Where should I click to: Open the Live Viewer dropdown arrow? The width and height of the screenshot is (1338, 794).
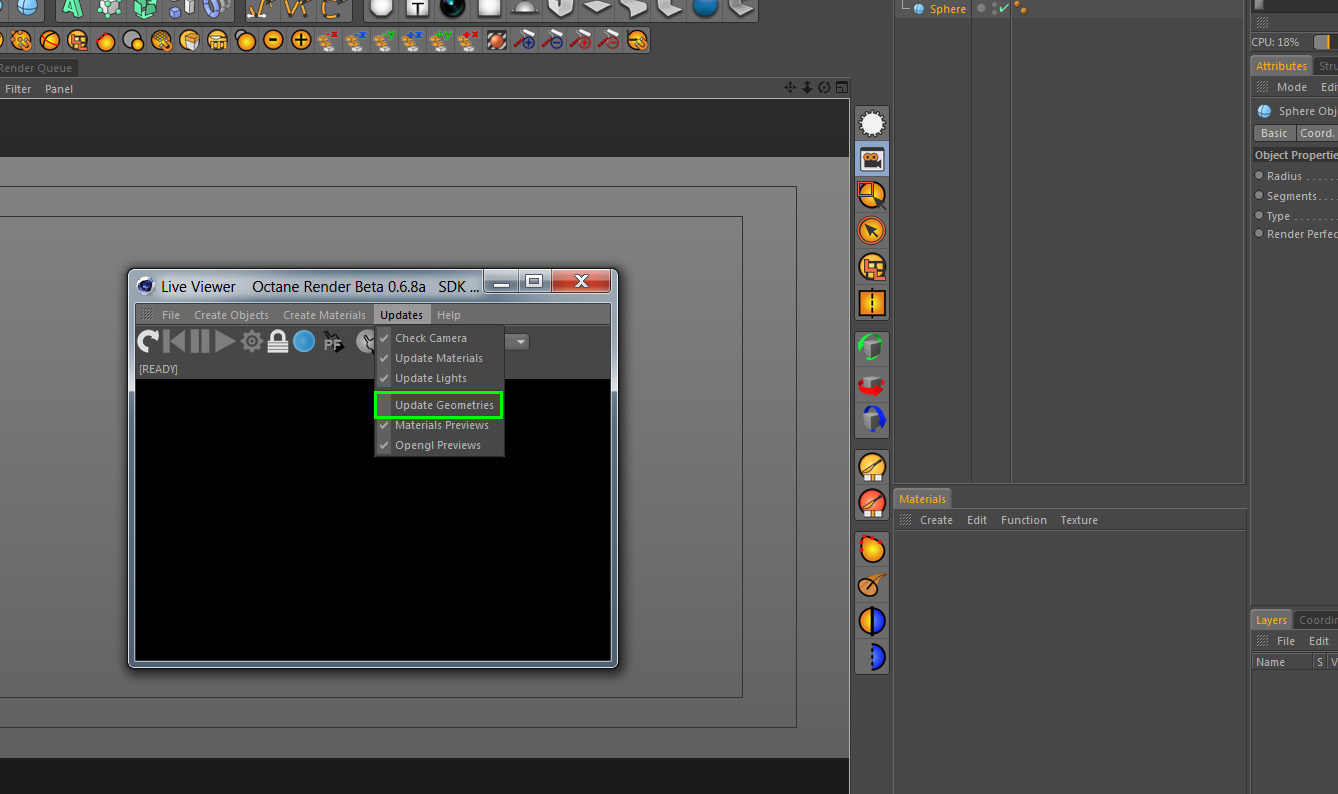[x=520, y=342]
